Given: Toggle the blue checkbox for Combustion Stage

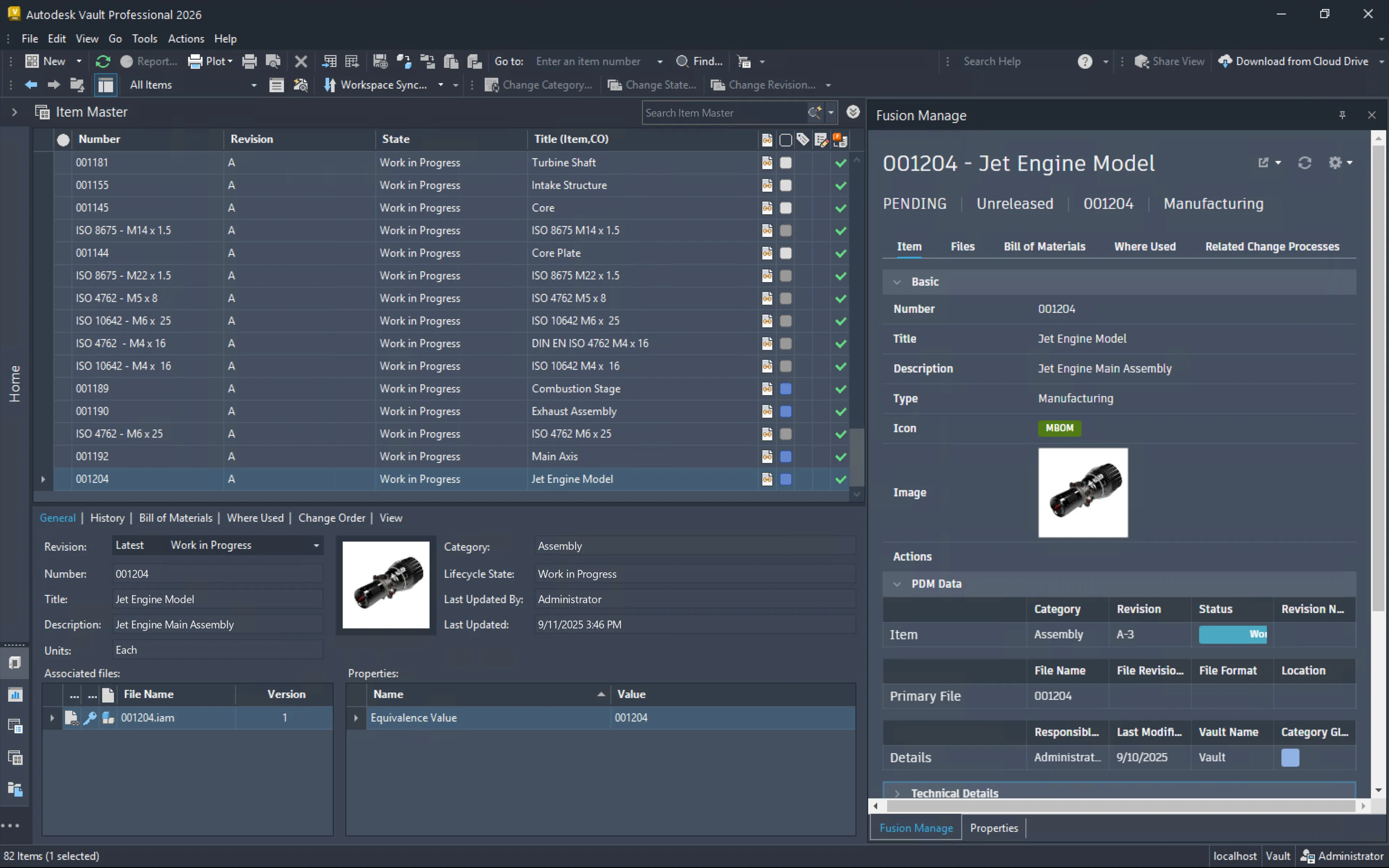Looking at the screenshot, I should coord(786,389).
